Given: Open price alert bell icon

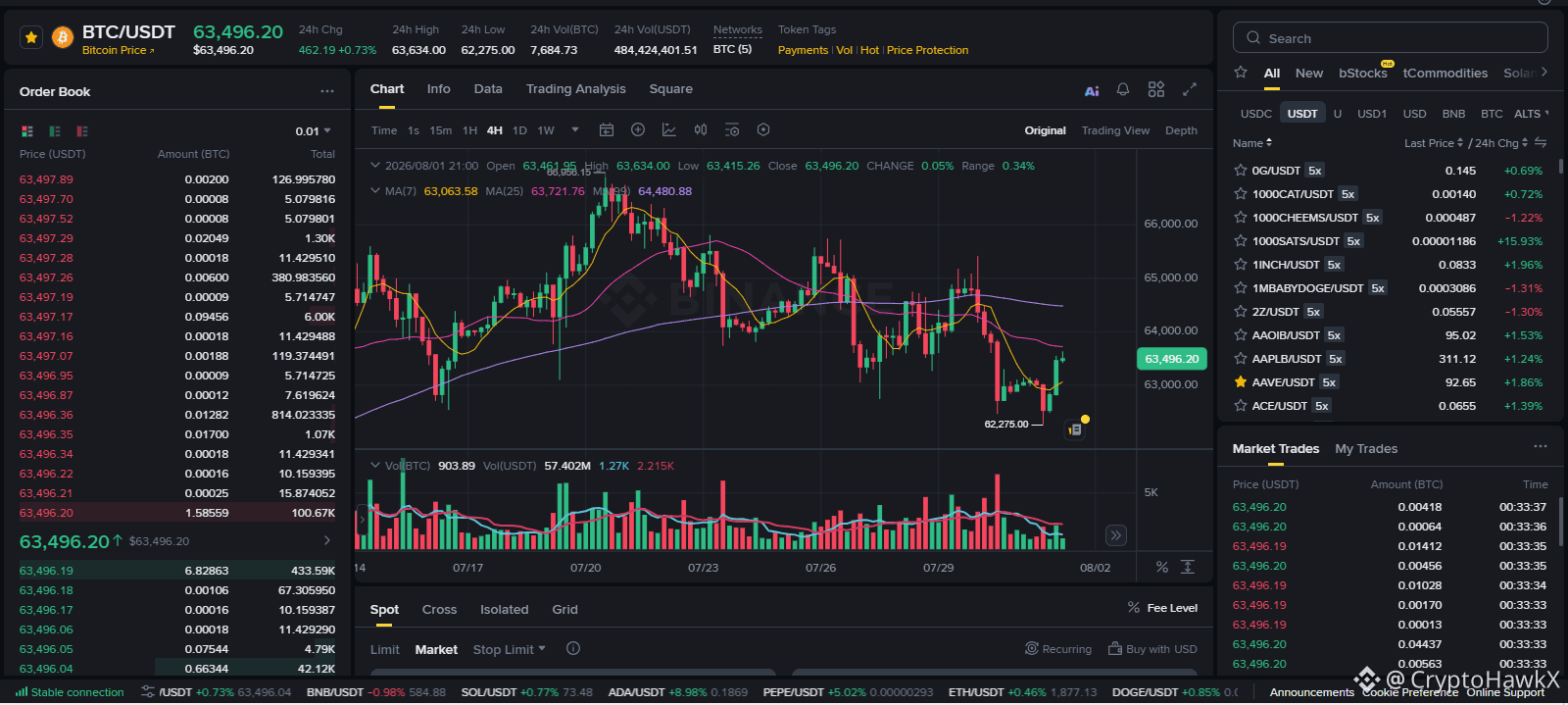Looking at the screenshot, I should pos(1123,89).
